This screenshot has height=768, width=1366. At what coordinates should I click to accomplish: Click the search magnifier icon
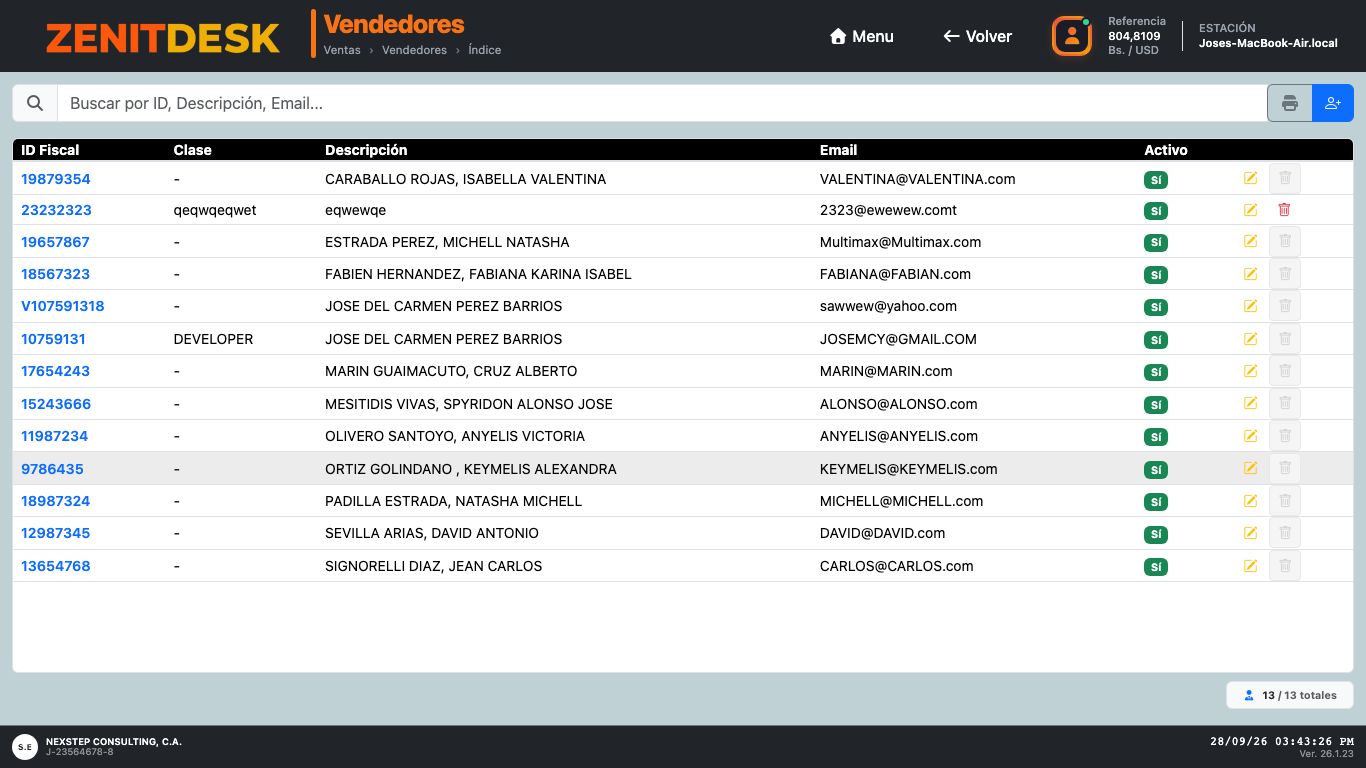click(35, 103)
